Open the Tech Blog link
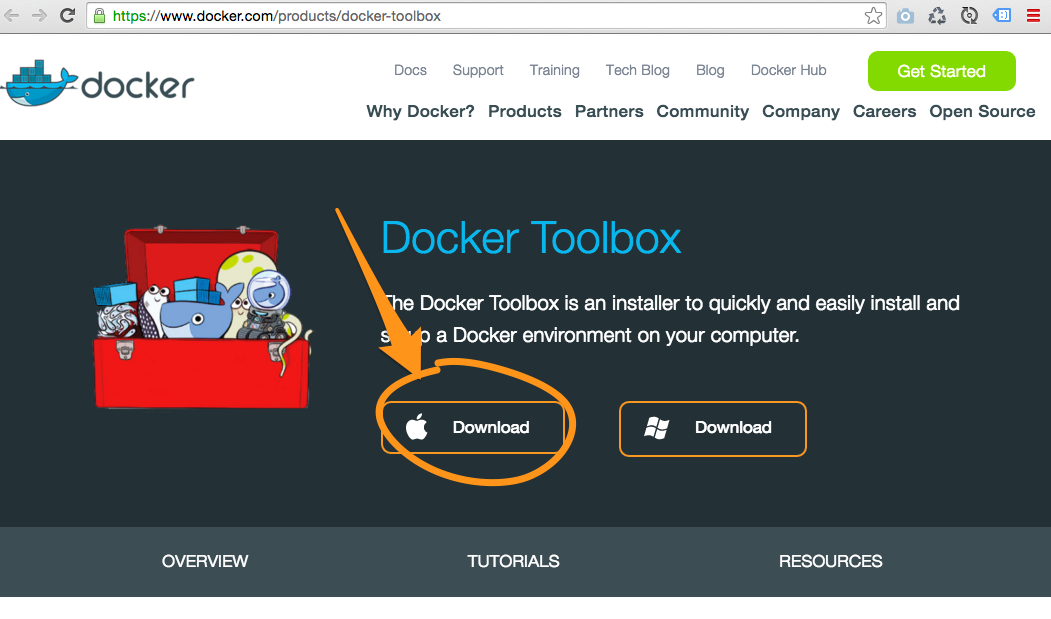The height and width of the screenshot is (619, 1051). click(x=637, y=70)
